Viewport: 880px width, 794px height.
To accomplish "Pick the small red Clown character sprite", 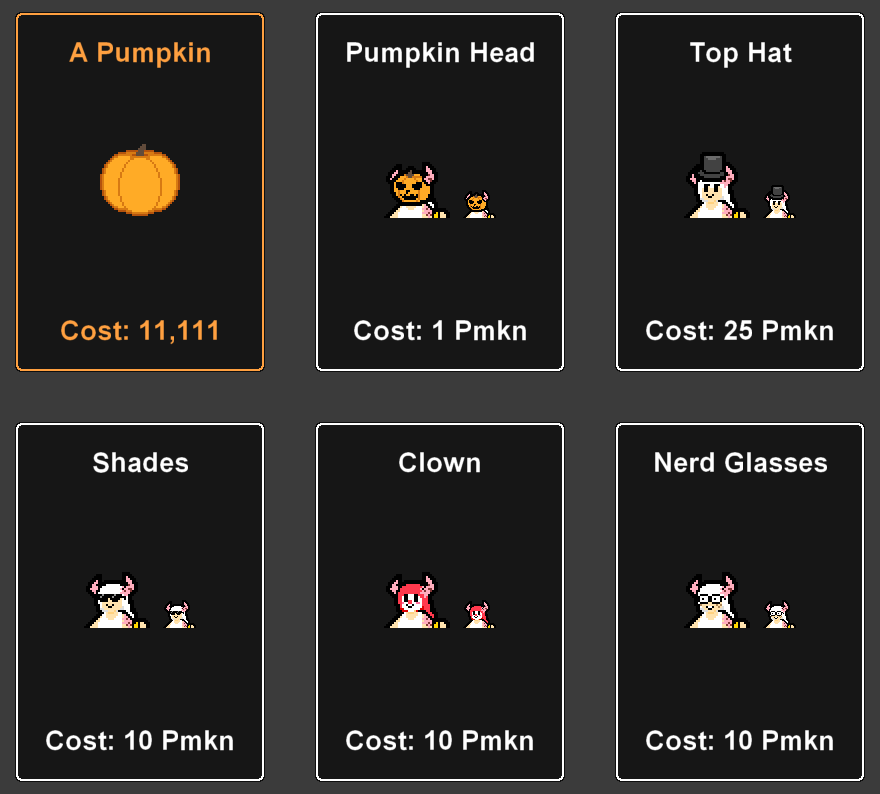I will pyautogui.click(x=479, y=614).
